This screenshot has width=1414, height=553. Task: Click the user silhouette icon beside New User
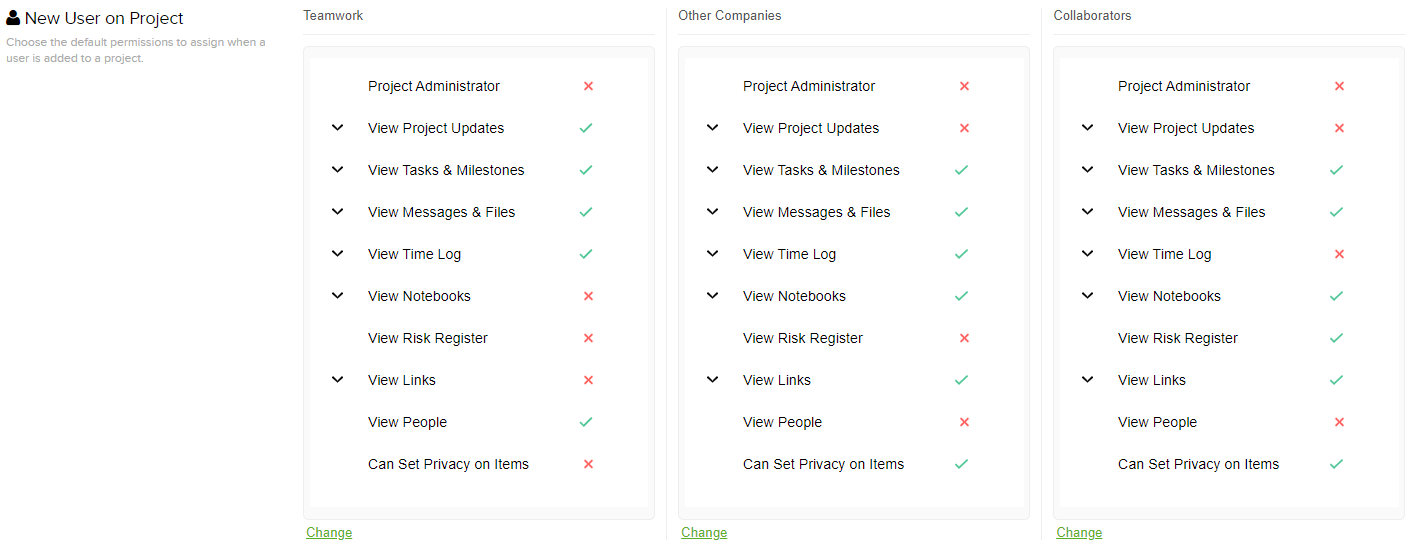13,18
